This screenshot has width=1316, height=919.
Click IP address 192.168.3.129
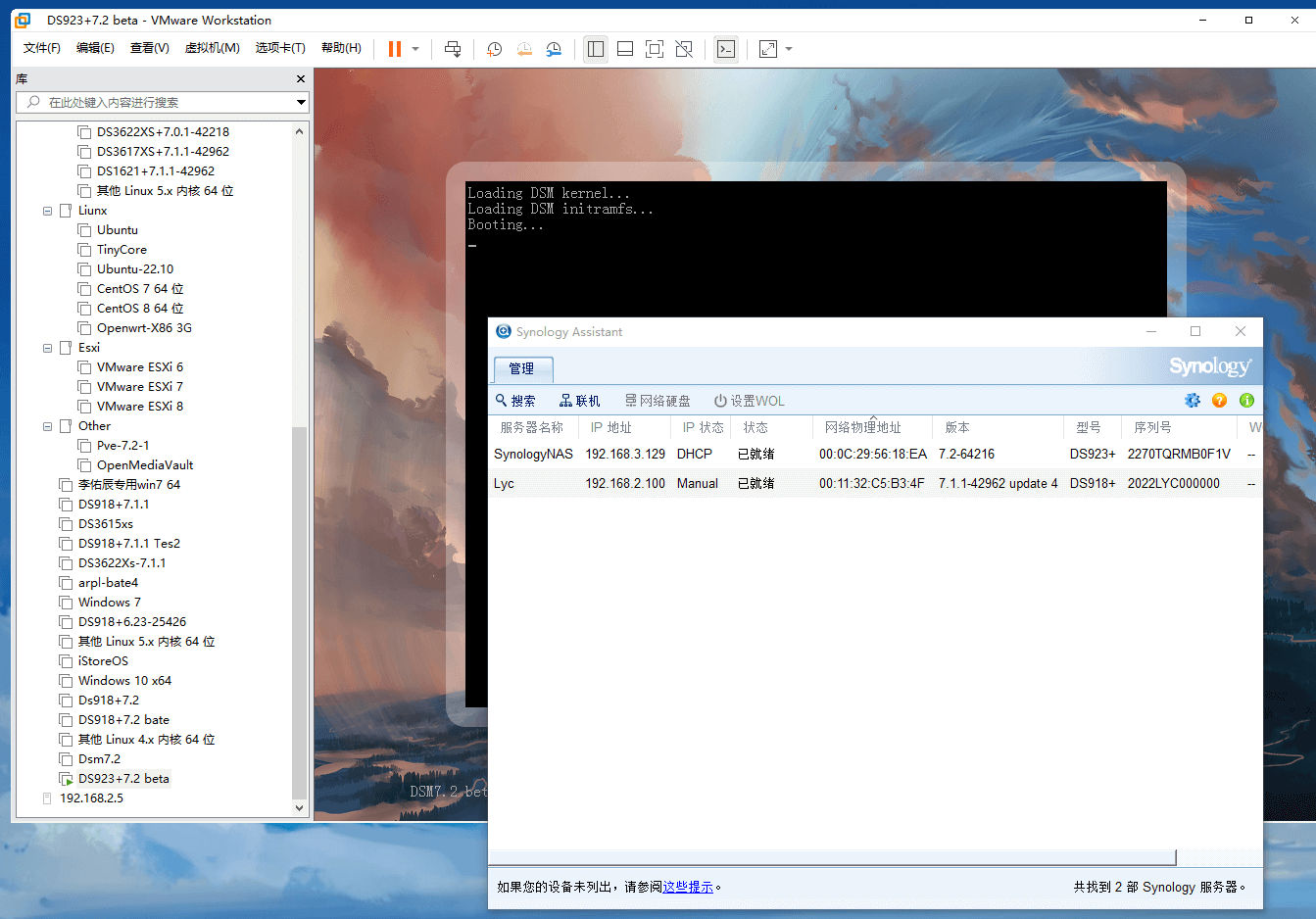pos(625,455)
